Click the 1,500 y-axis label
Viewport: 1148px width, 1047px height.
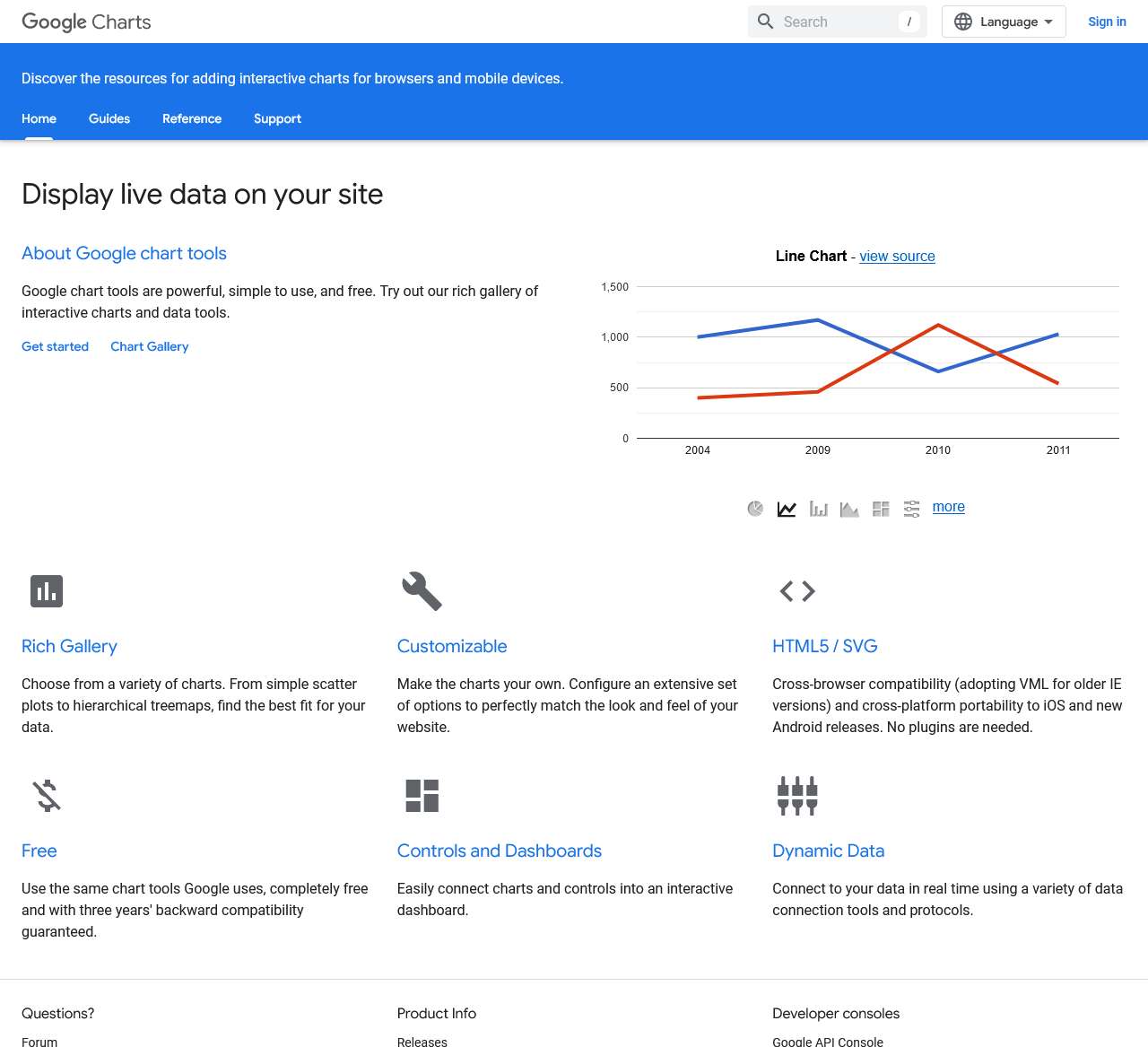pos(615,287)
